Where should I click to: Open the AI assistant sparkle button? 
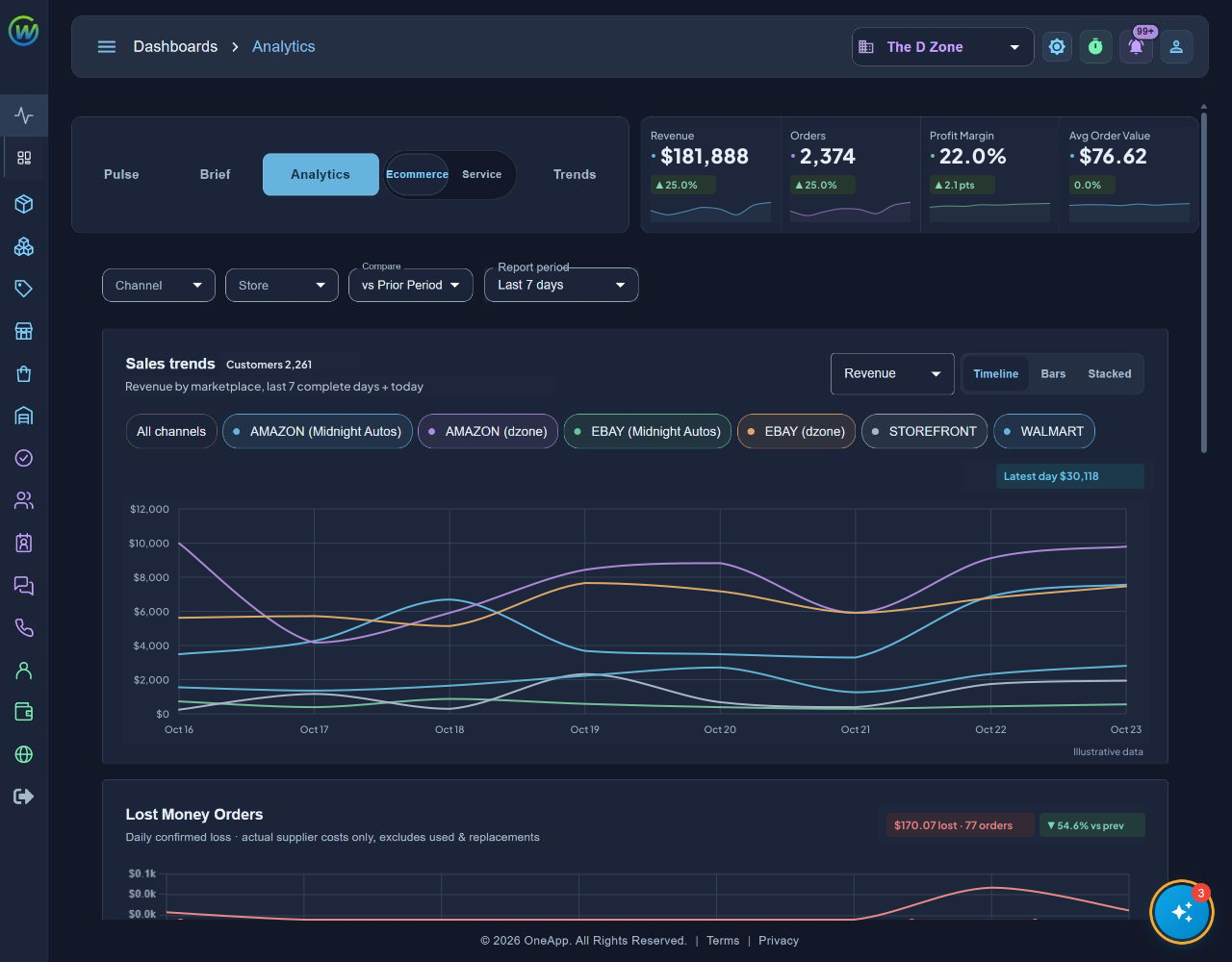point(1182,912)
